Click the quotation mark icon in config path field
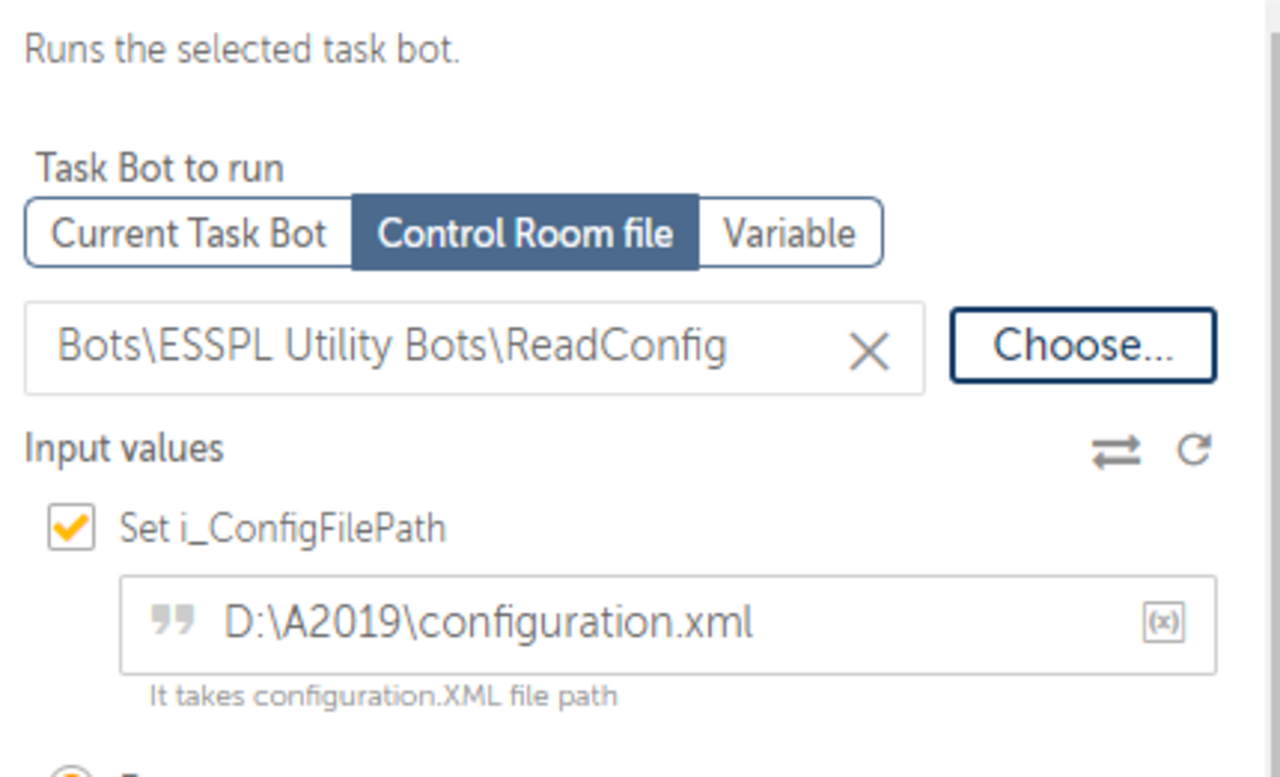The height and width of the screenshot is (777, 1280). (x=172, y=621)
